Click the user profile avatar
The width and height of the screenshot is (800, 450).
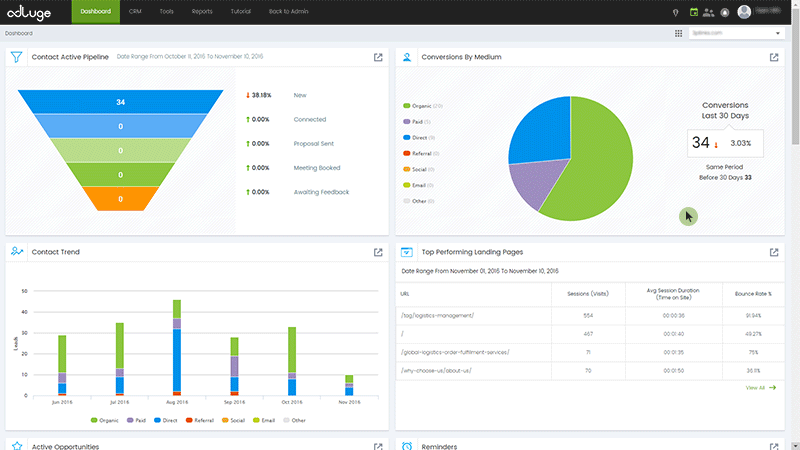tap(744, 12)
